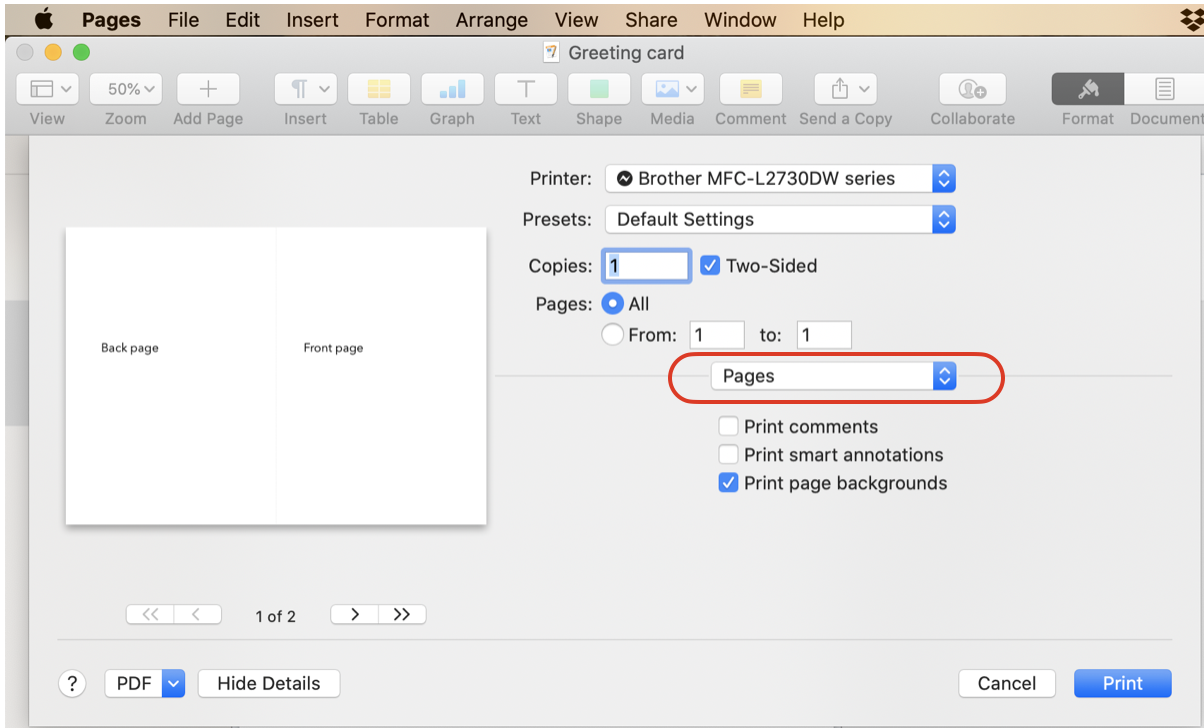Open the PDF dropdown menu

(145, 683)
